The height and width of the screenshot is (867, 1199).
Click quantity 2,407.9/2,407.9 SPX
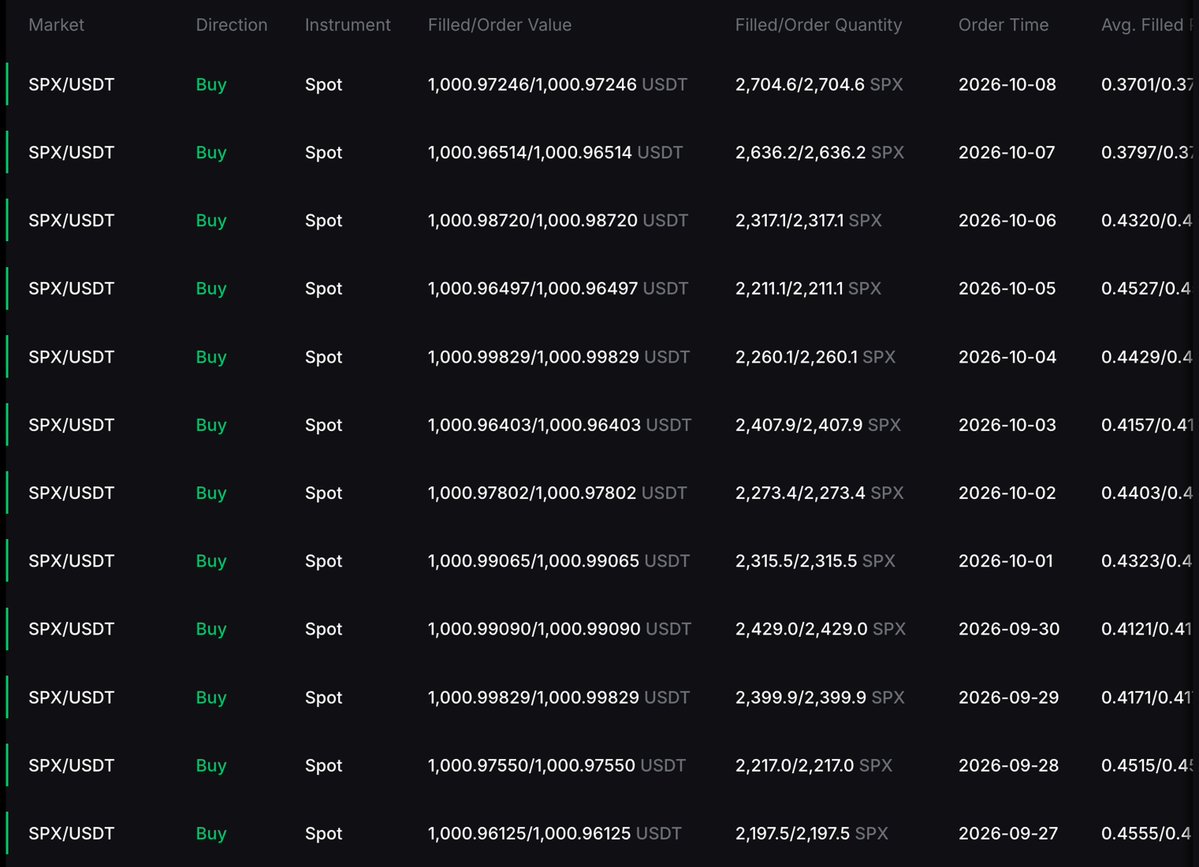click(818, 425)
